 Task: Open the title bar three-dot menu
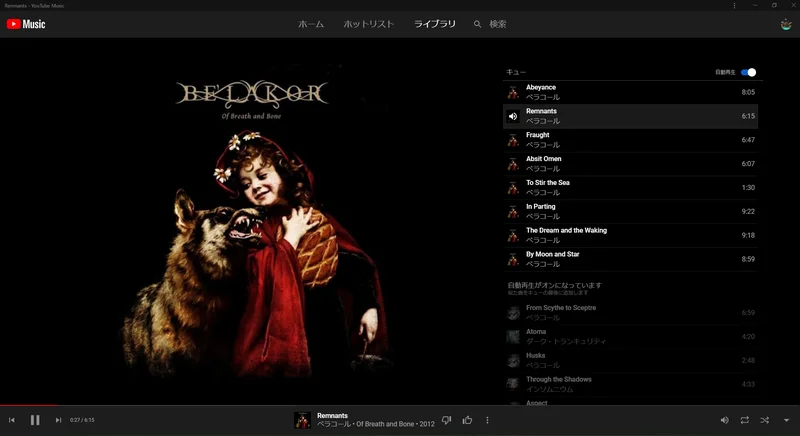point(734,6)
